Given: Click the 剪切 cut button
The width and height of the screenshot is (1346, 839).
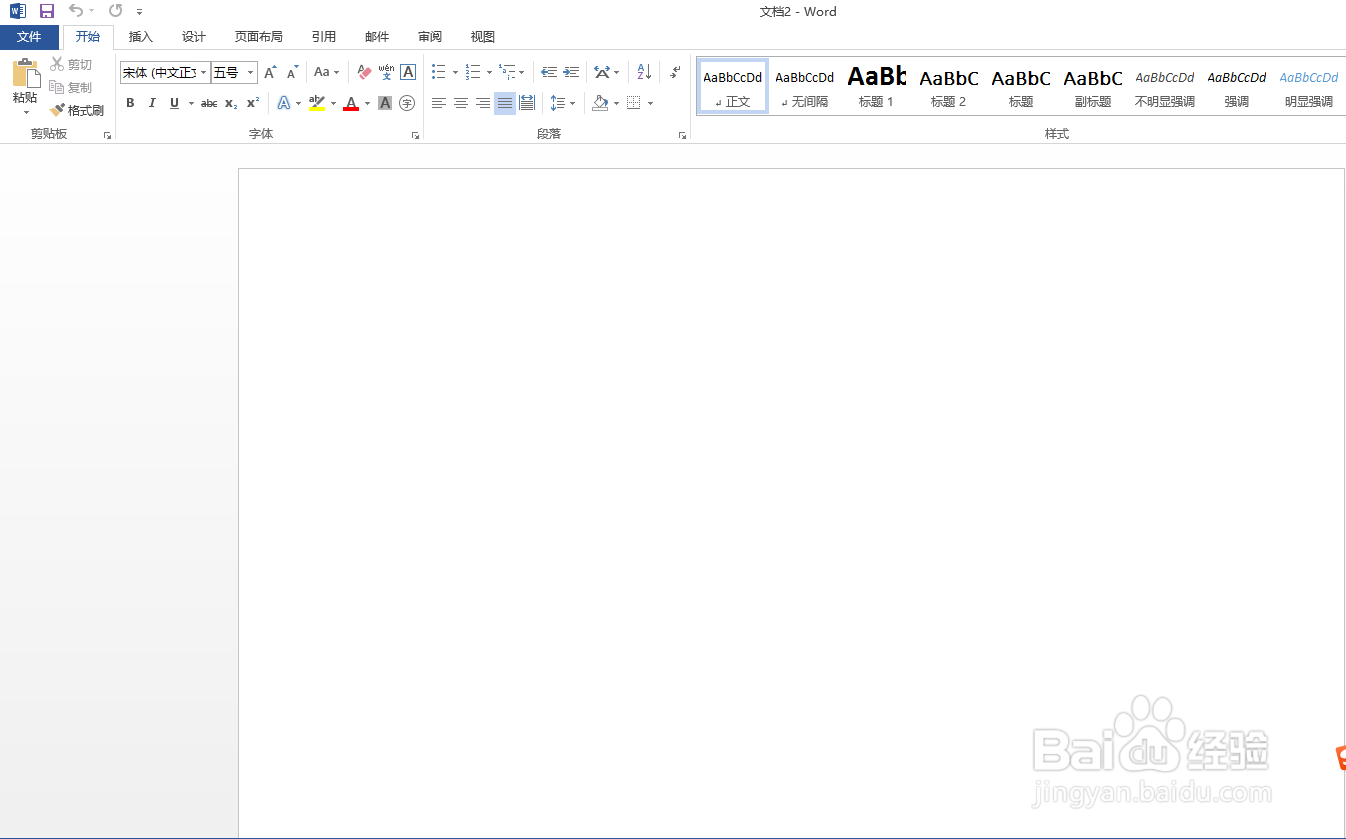Looking at the screenshot, I should click(71, 64).
